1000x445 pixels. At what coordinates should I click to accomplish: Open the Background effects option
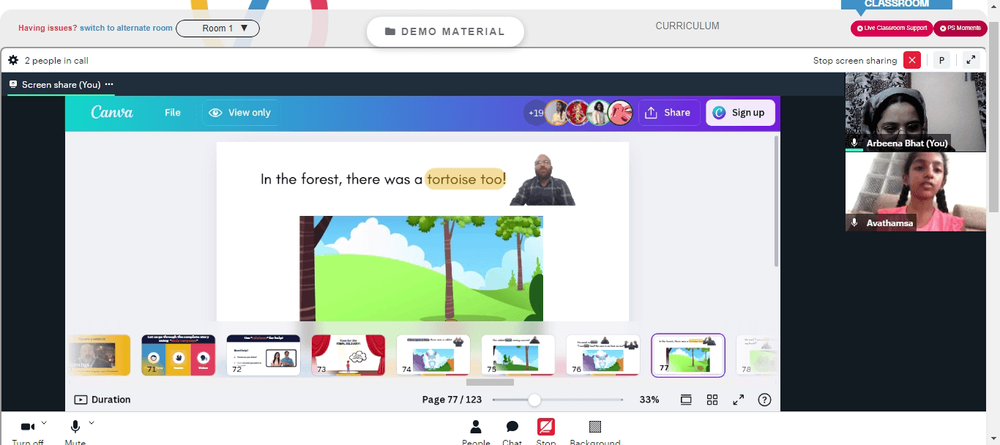click(x=595, y=432)
